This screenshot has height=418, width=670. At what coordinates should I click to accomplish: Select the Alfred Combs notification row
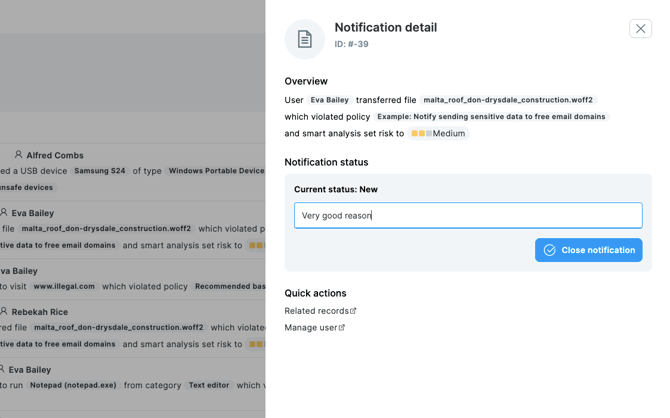[132, 170]
